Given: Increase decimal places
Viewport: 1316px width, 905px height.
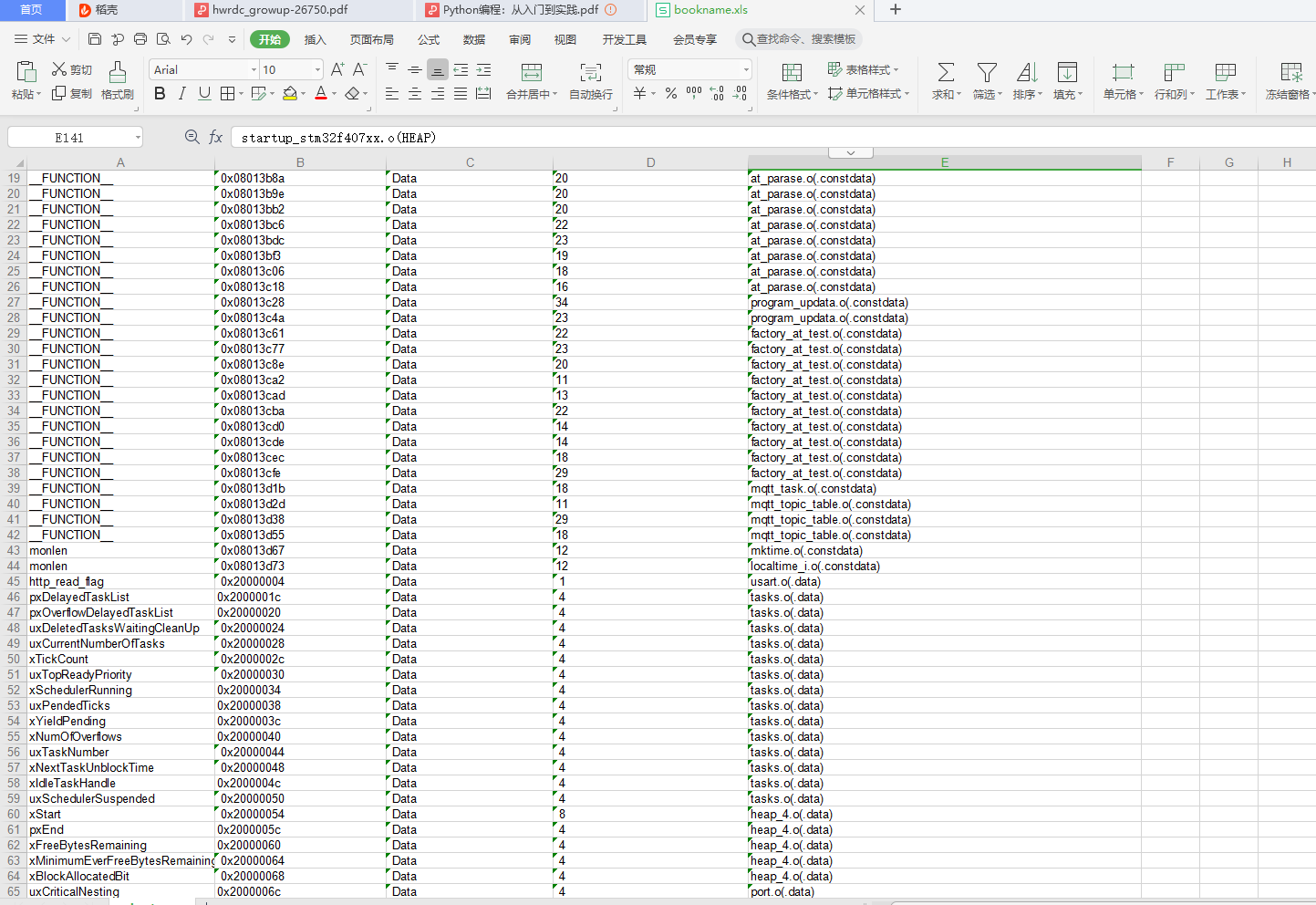Looking at the screenshot, I should point(717,93).
